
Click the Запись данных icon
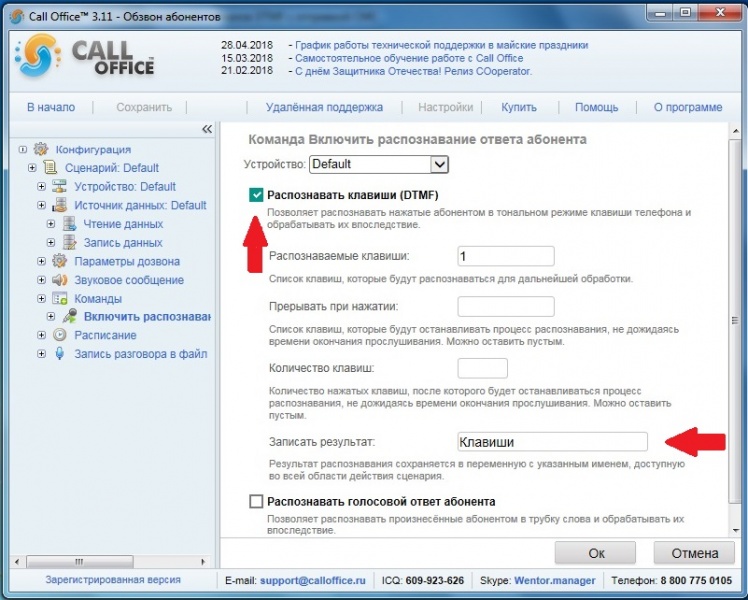pyautogui.click(x=70, y=242)
